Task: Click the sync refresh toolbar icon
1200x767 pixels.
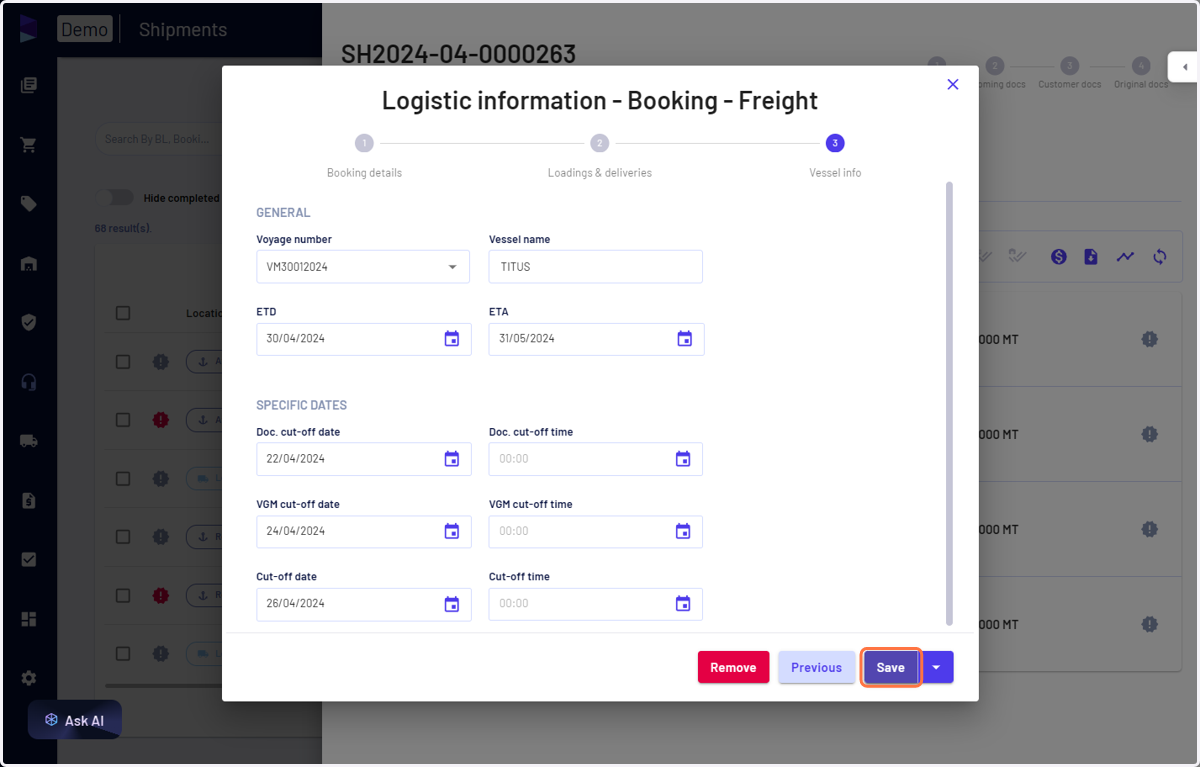Action: [x=1160, y=257]
